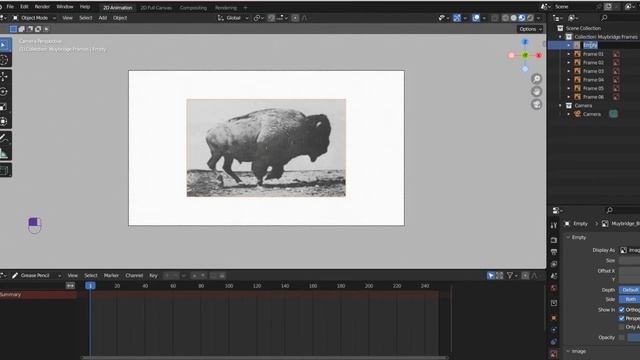Open the Window menu
This screenshot has width=640, height=360.
coord(64,7)
